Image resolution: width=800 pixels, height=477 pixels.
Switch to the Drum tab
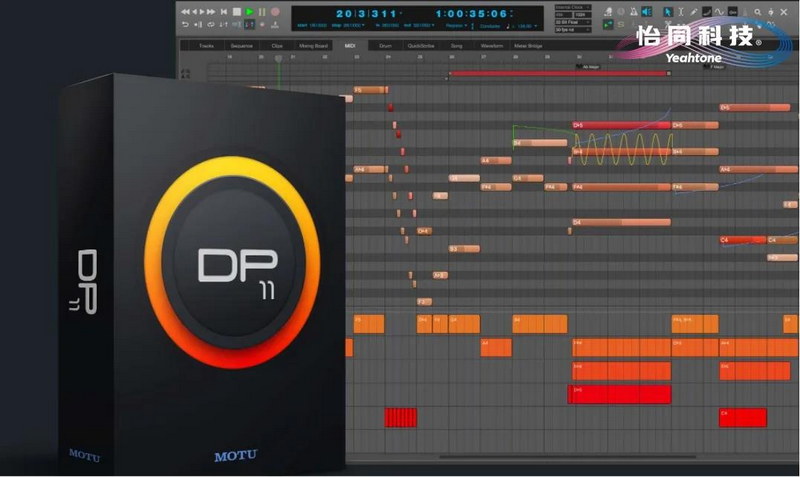(385, 46)
